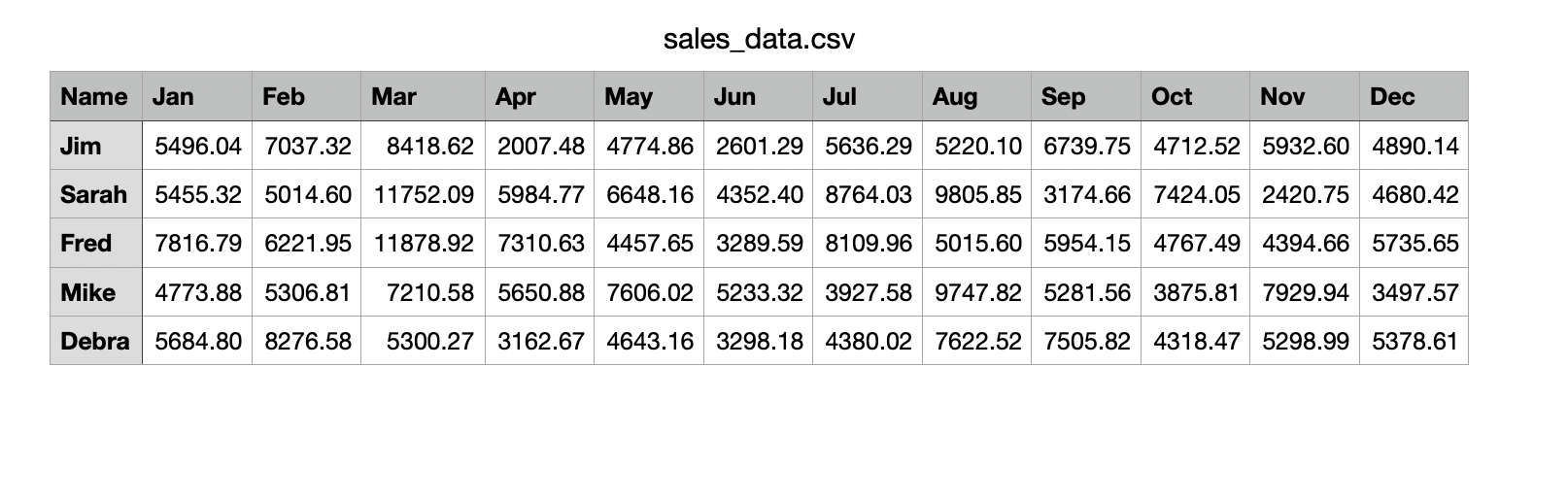
Task: Select the Jim row header
Action: click(96, 146)
